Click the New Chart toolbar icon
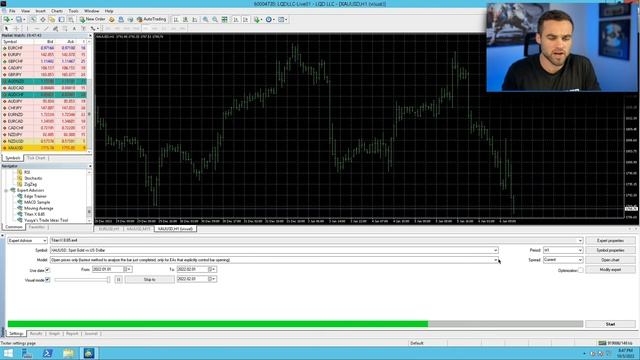Image resolution: width=640 pixels, height=360 pixels. pyautogui.click(x=7, y=19)
